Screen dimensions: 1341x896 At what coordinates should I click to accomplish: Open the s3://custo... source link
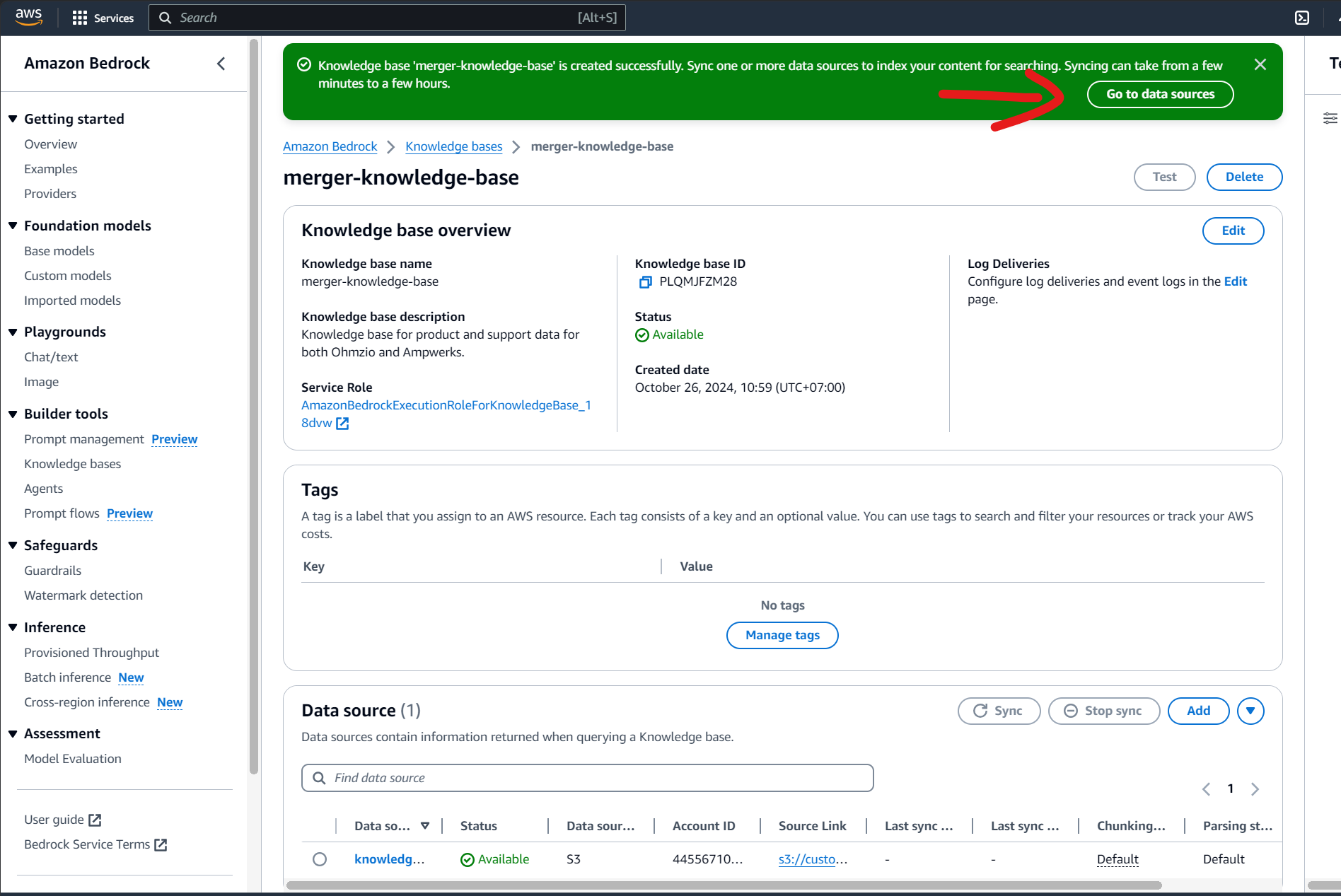point(813,859)
